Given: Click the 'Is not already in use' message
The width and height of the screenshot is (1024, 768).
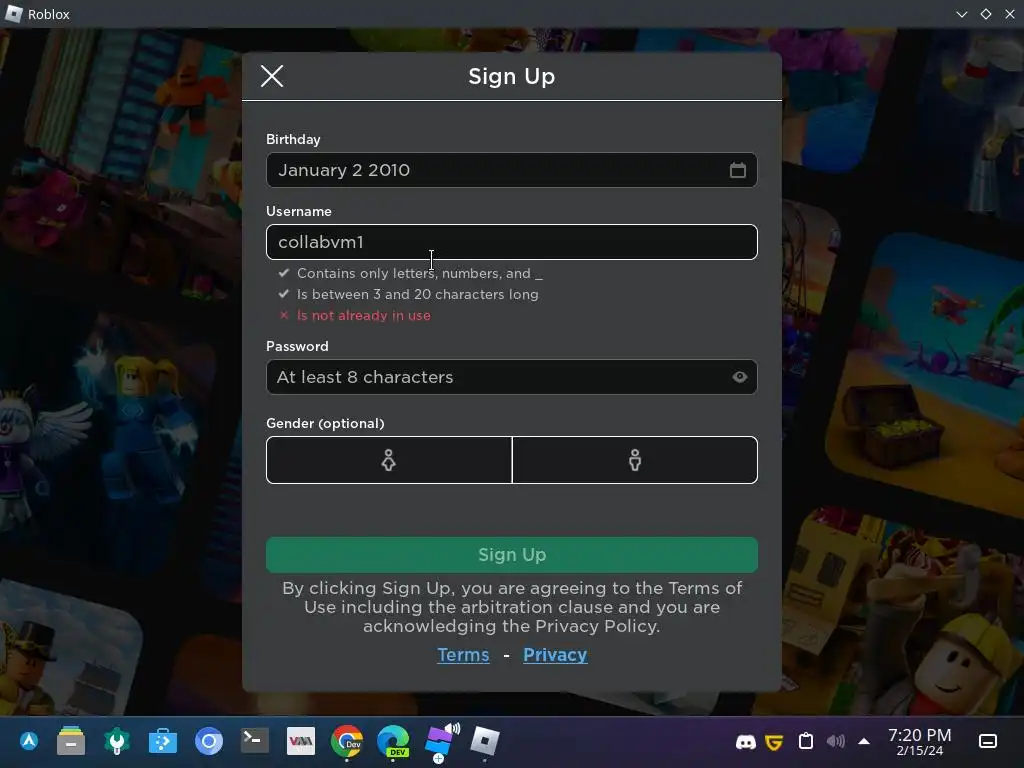Looking at the screenshot, I should tap(364, 315).
